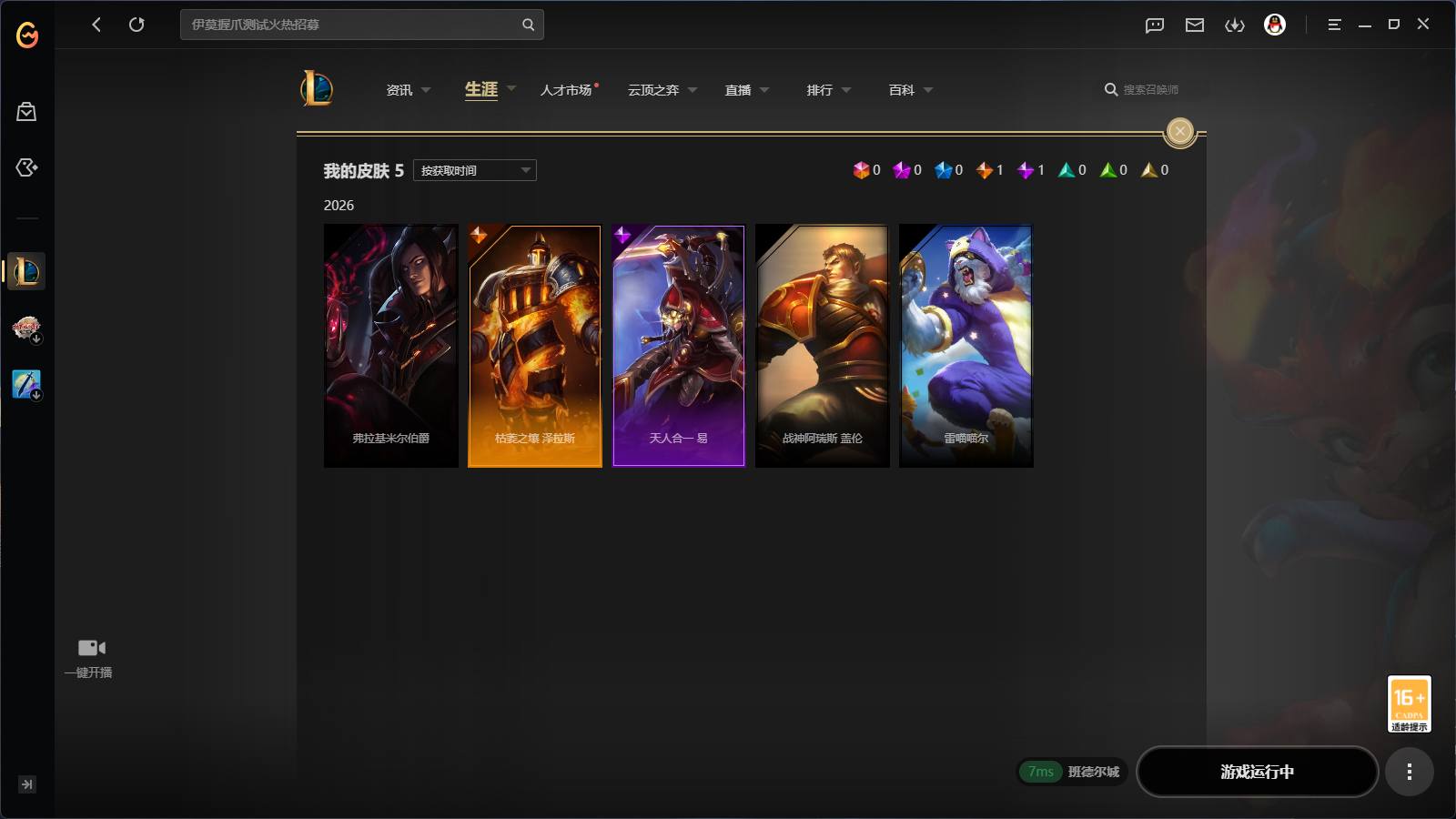
Task: Open the store bag icon in sidebar
Action: pos(26,112)
